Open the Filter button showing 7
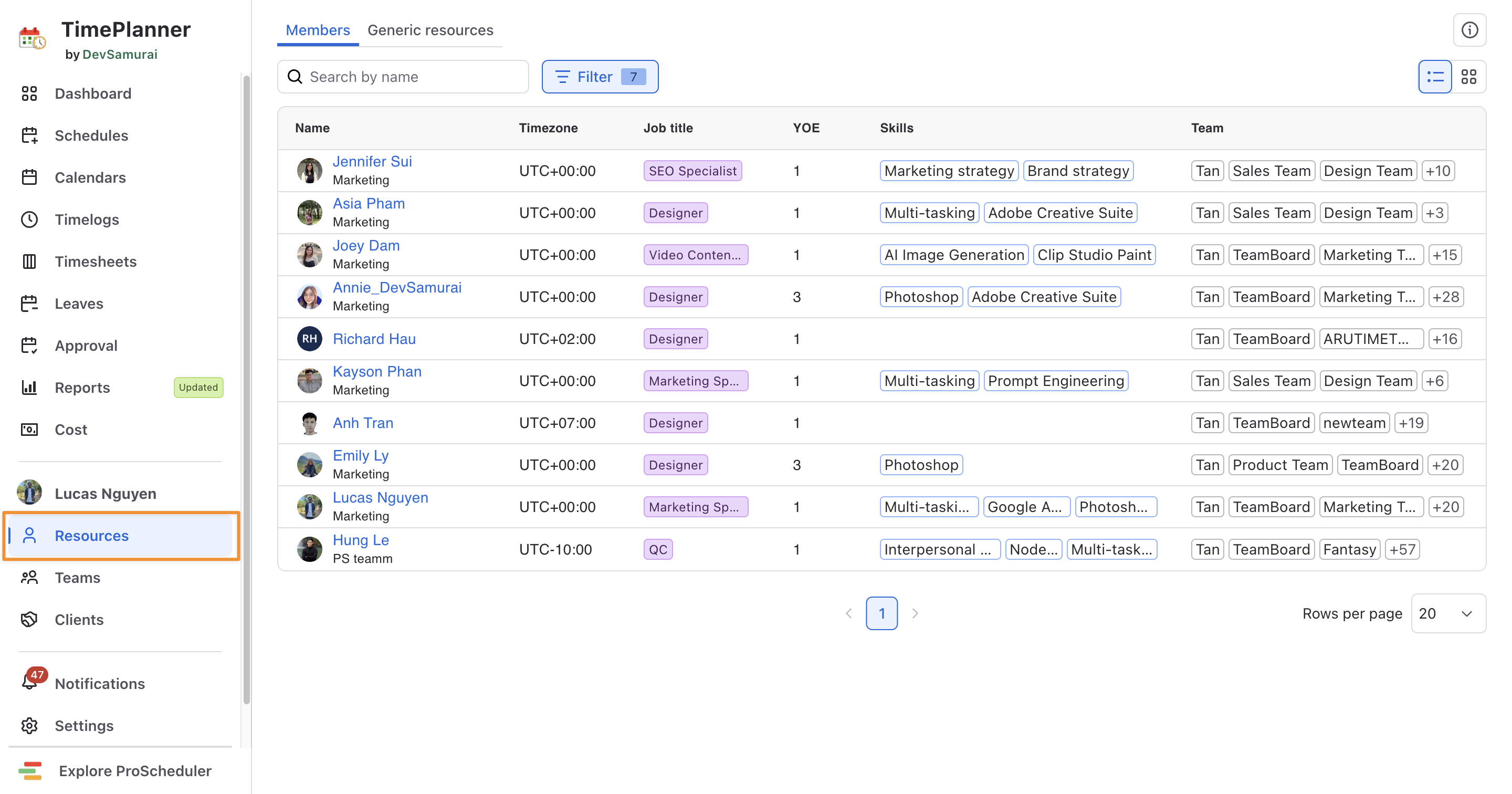The height and width of the screenshot is (794, 1512). 599,77
